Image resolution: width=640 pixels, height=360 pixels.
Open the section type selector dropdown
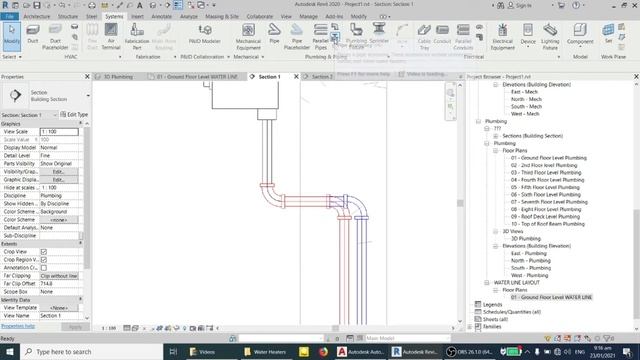coord(88,96)
